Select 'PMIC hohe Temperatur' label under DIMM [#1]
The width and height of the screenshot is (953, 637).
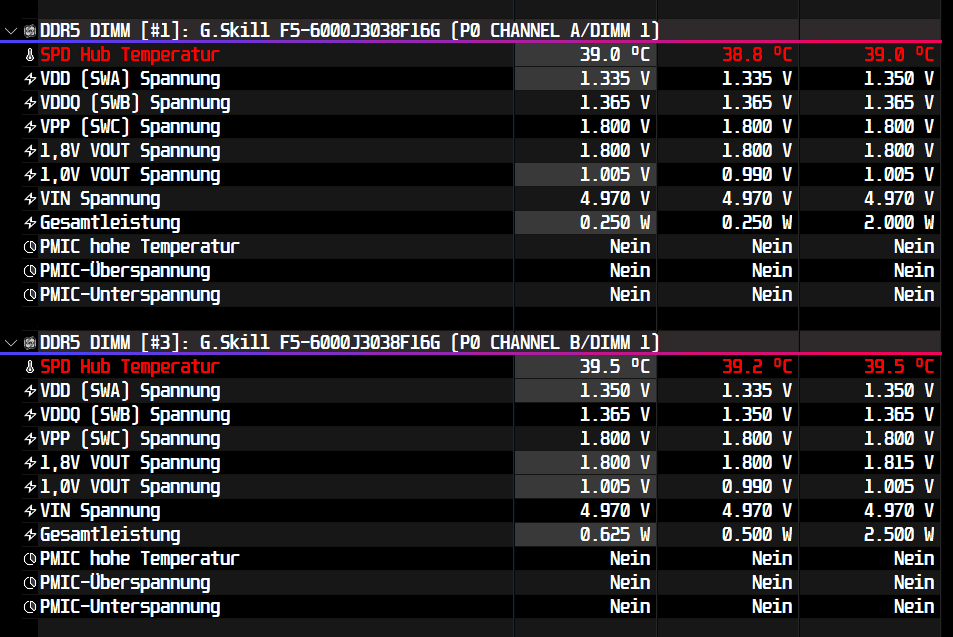coord(140,247)
